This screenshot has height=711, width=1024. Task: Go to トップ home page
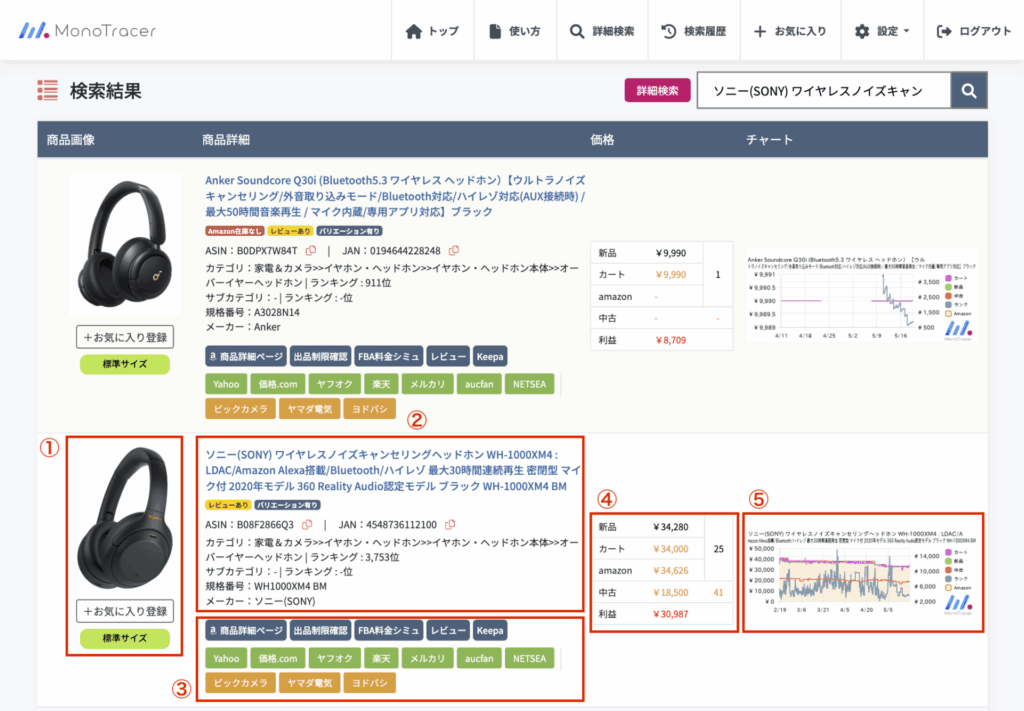(x=432, y=31)
